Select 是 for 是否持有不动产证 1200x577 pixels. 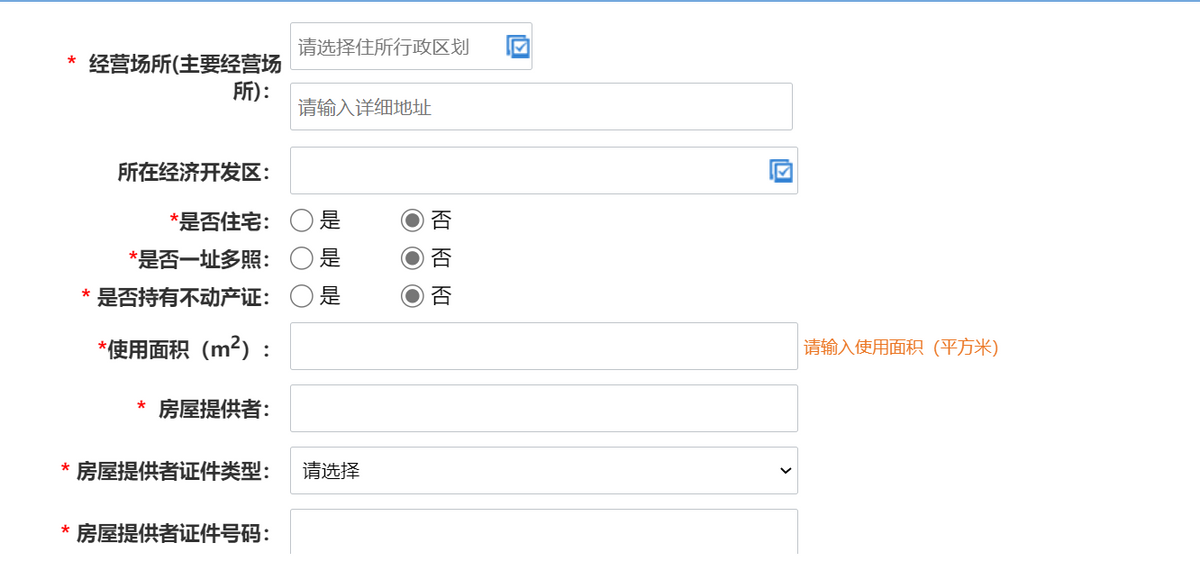[301, 296]
